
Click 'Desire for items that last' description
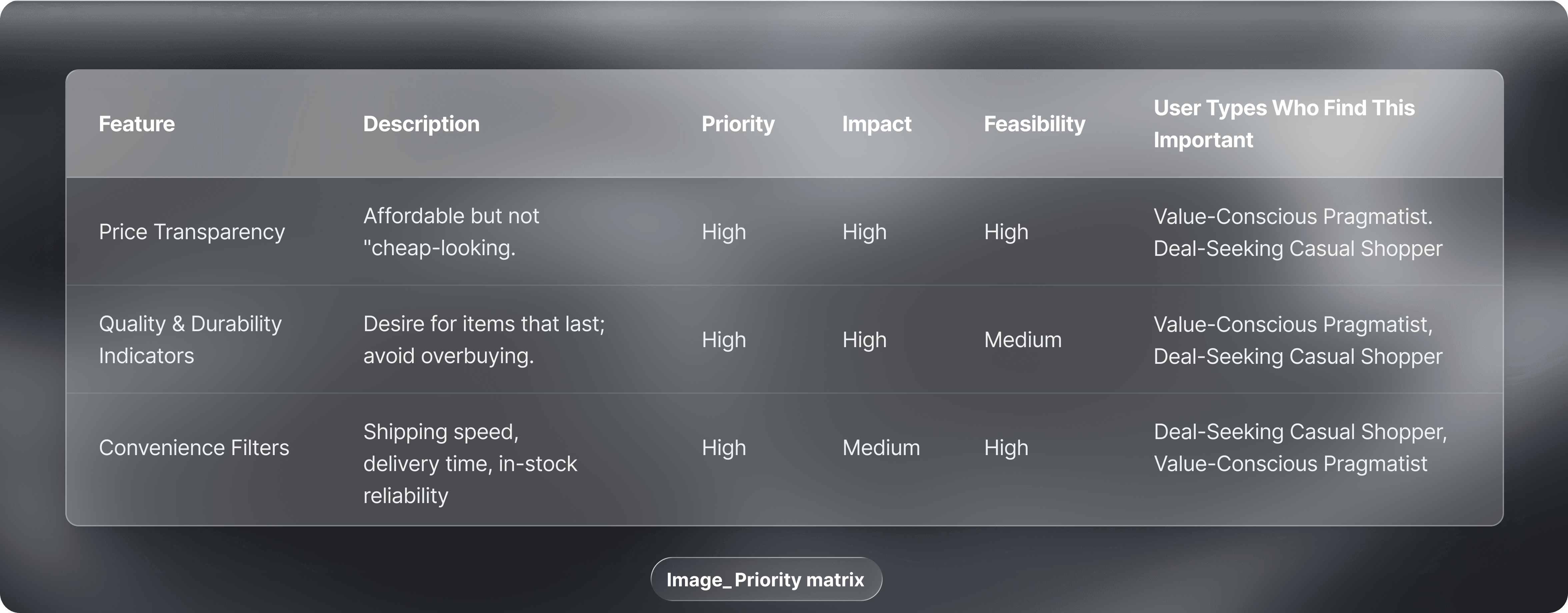pos(484,339)
